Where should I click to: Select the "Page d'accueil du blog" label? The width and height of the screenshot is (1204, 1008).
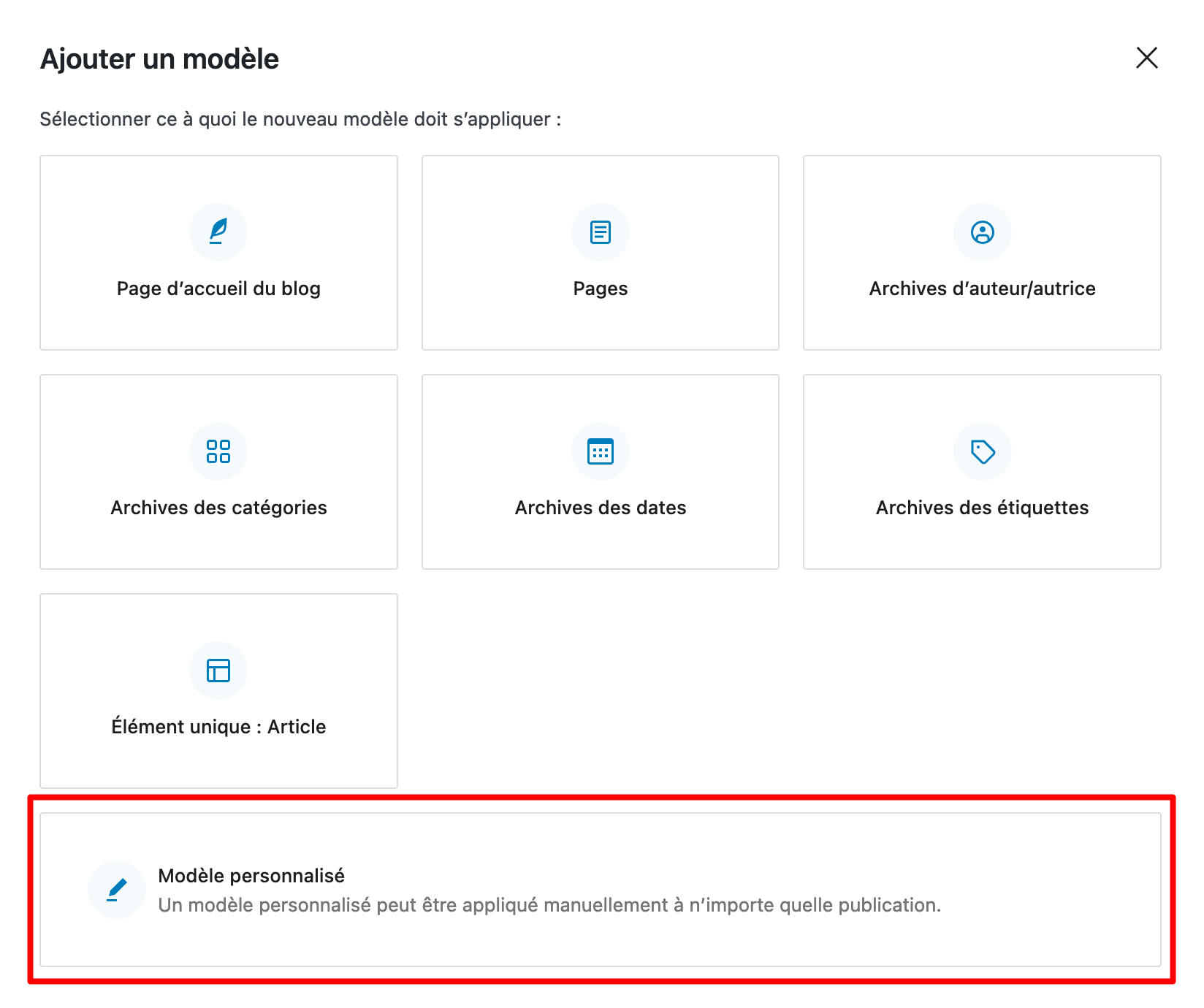point(218,289)
